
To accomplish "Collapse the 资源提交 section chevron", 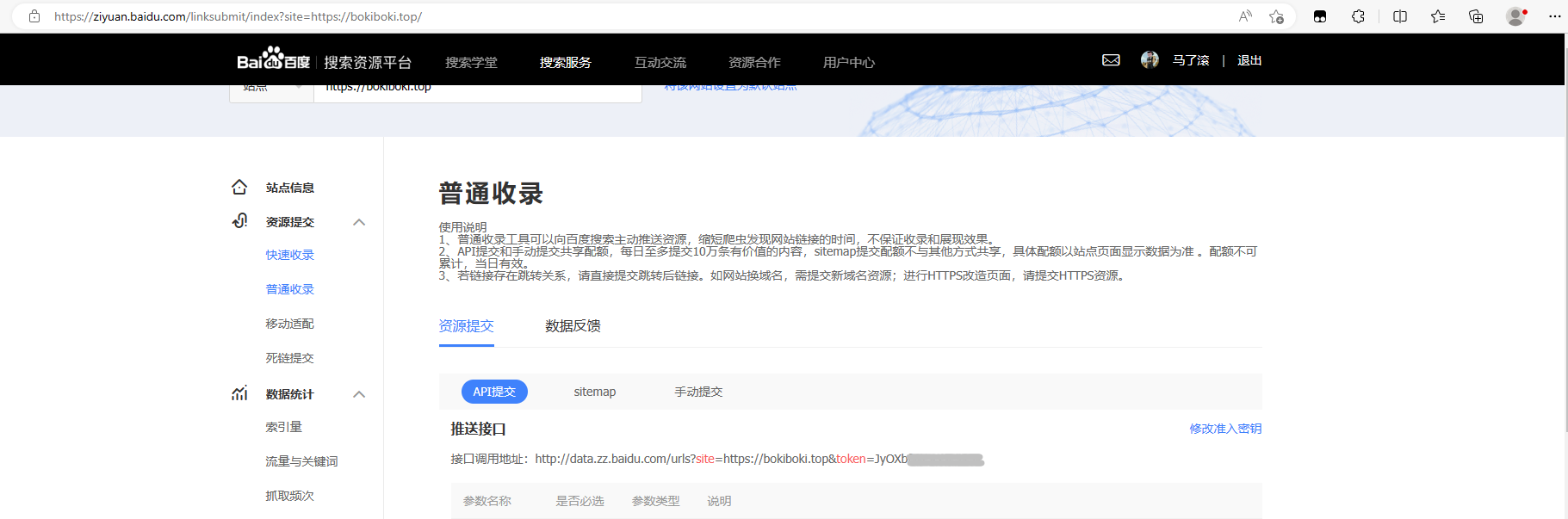I will tap(359, 222).
